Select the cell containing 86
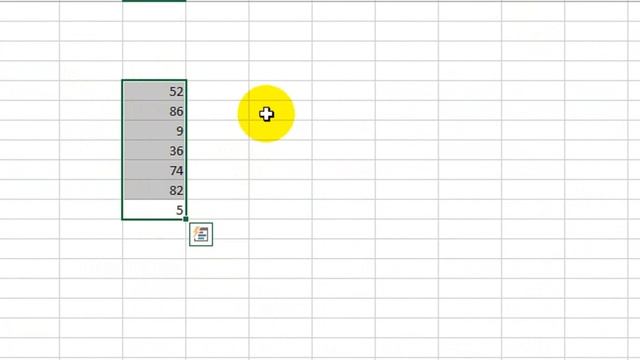 (154, 111)
